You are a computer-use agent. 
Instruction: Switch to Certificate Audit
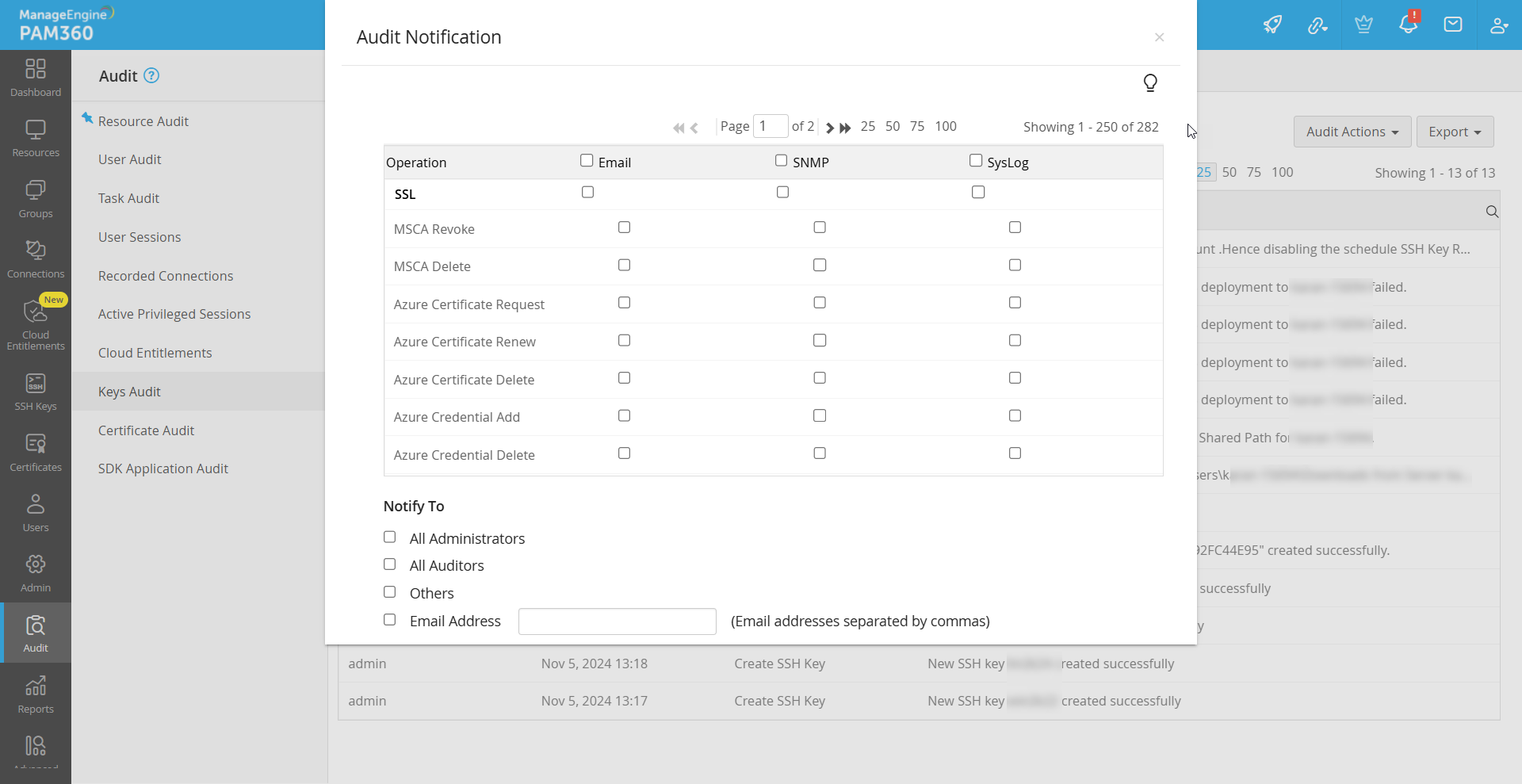[146, 430]
